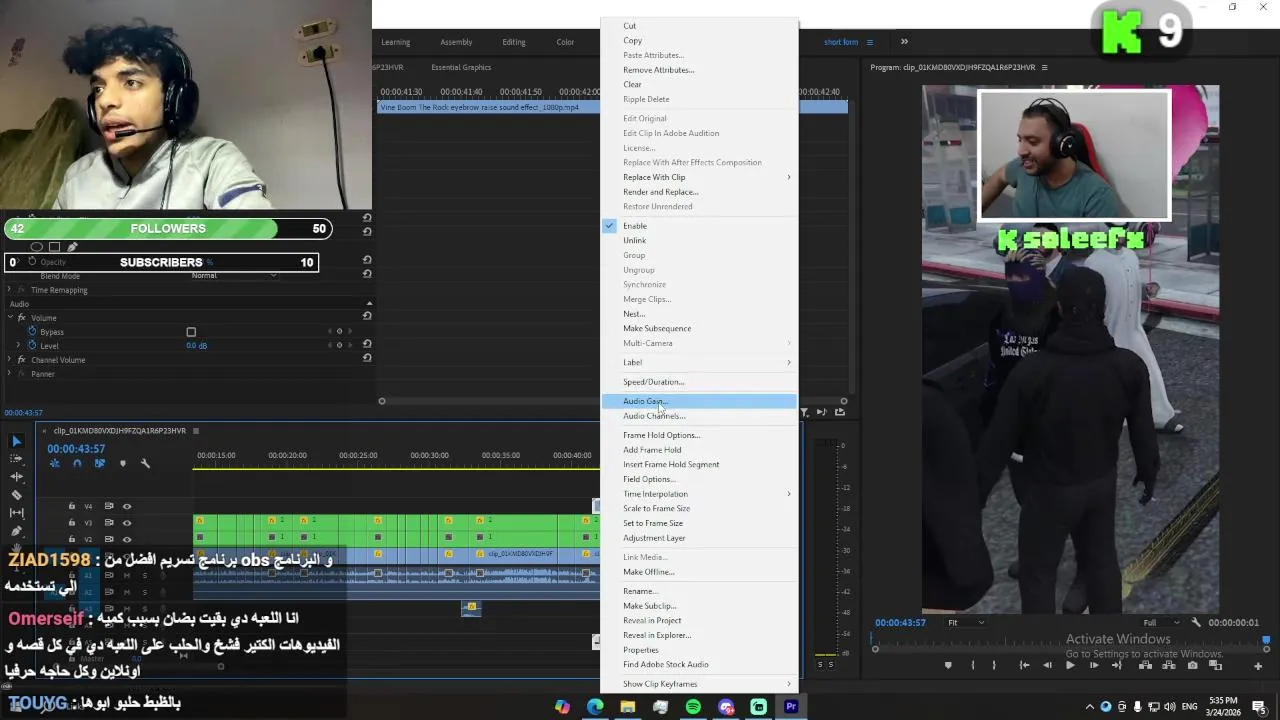
Task: Expand Panner effect
Action: (x=10, y=373)
